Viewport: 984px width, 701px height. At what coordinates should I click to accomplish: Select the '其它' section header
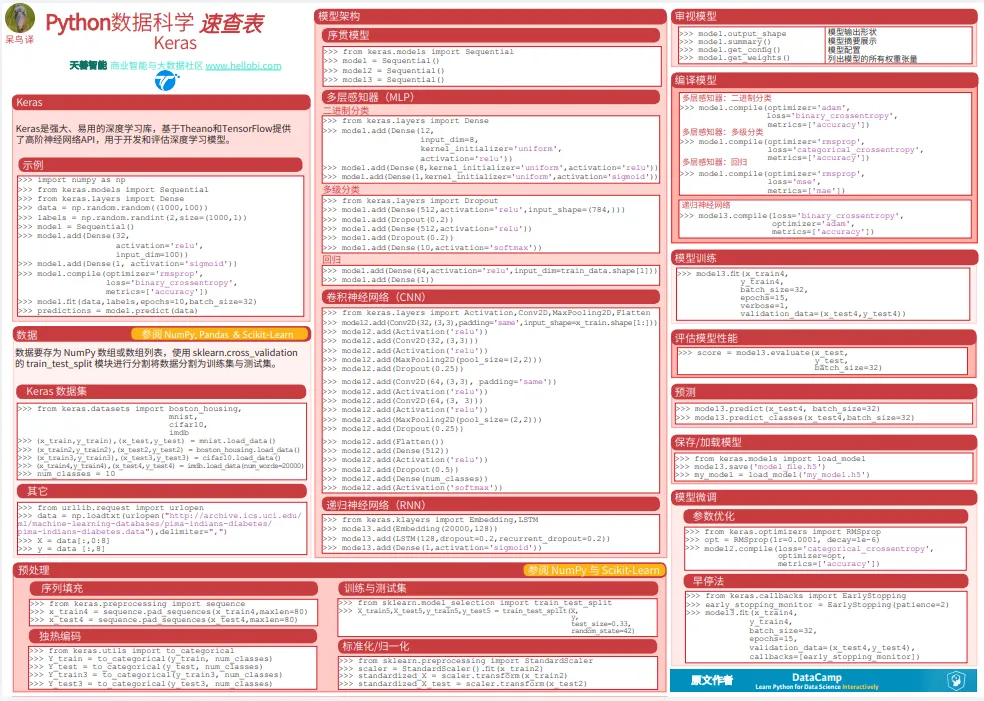coord(161,491)
